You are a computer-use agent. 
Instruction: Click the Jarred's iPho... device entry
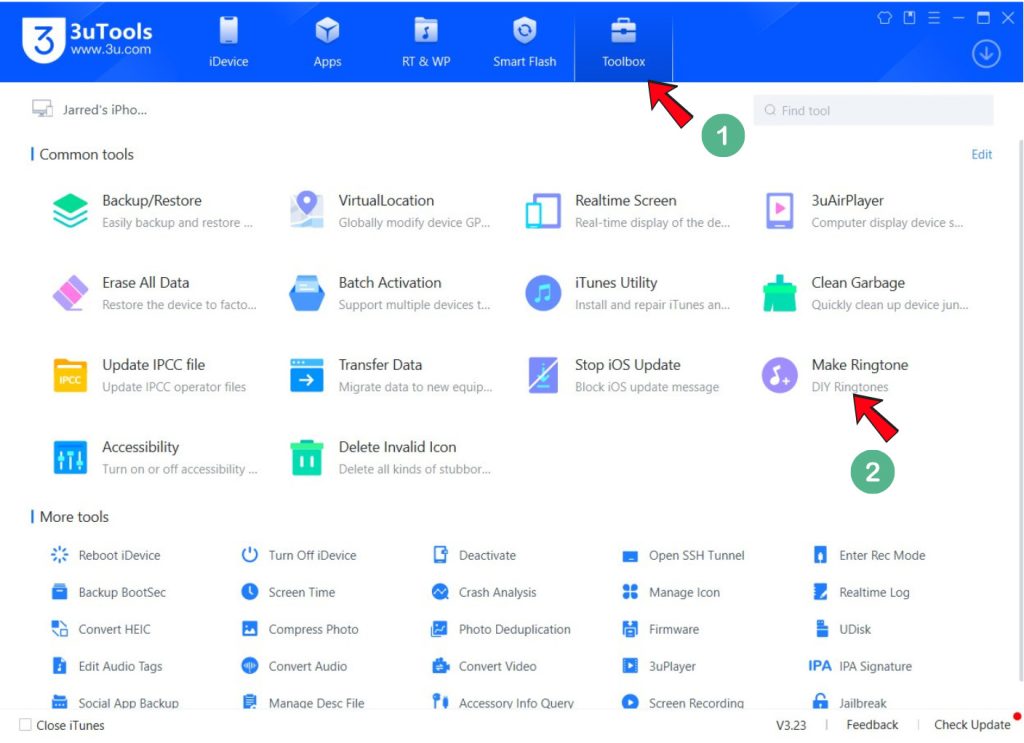(x=90, y=110)
